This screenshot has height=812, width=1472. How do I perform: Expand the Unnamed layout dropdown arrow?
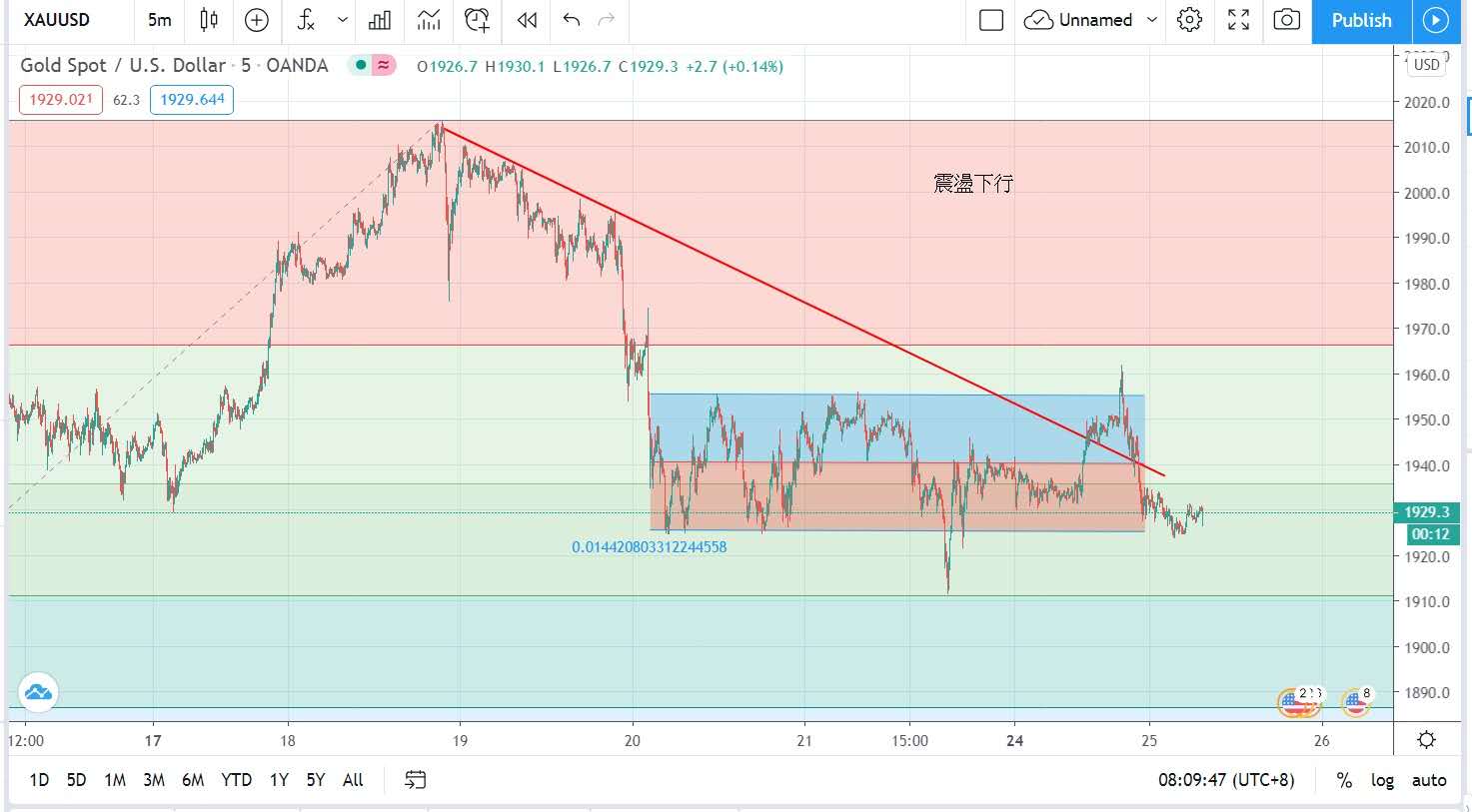click(x=1152, y=20)
